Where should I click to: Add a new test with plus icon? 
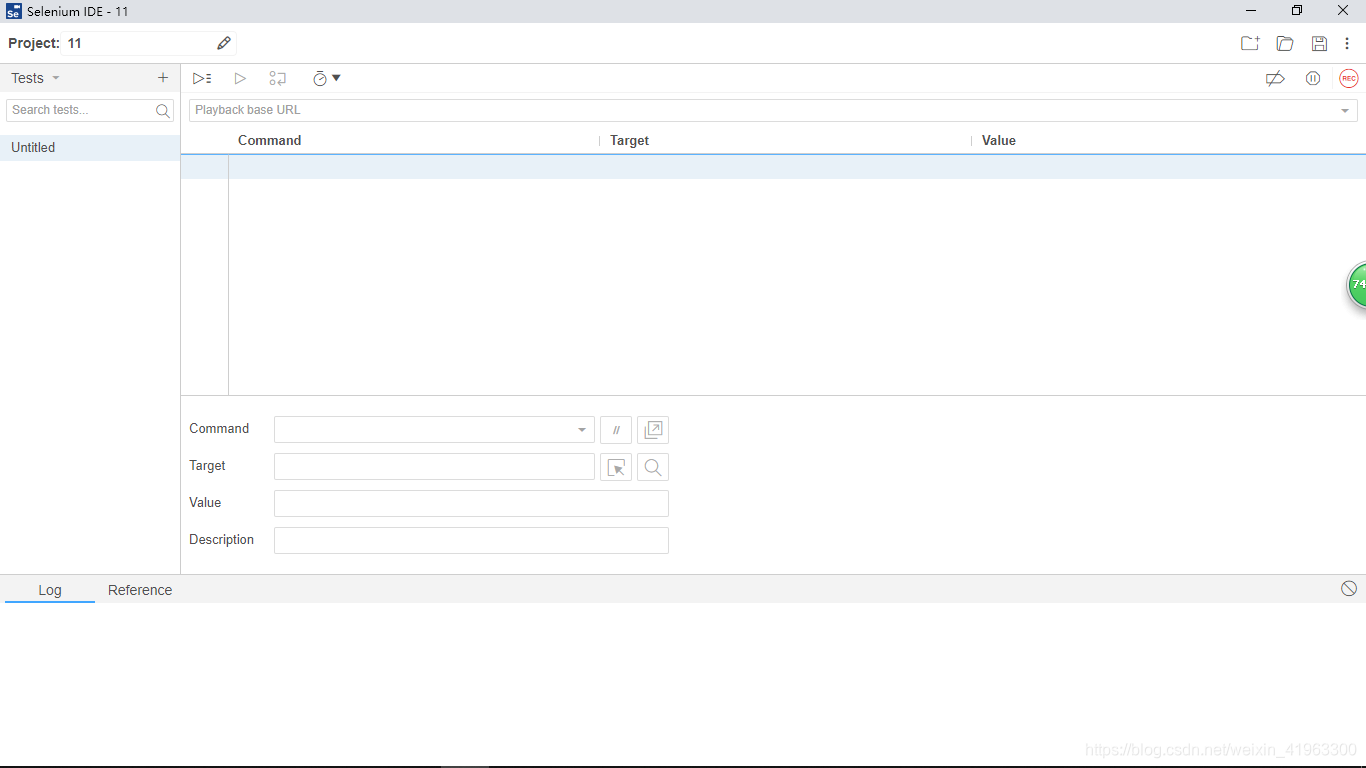(163, 78)
